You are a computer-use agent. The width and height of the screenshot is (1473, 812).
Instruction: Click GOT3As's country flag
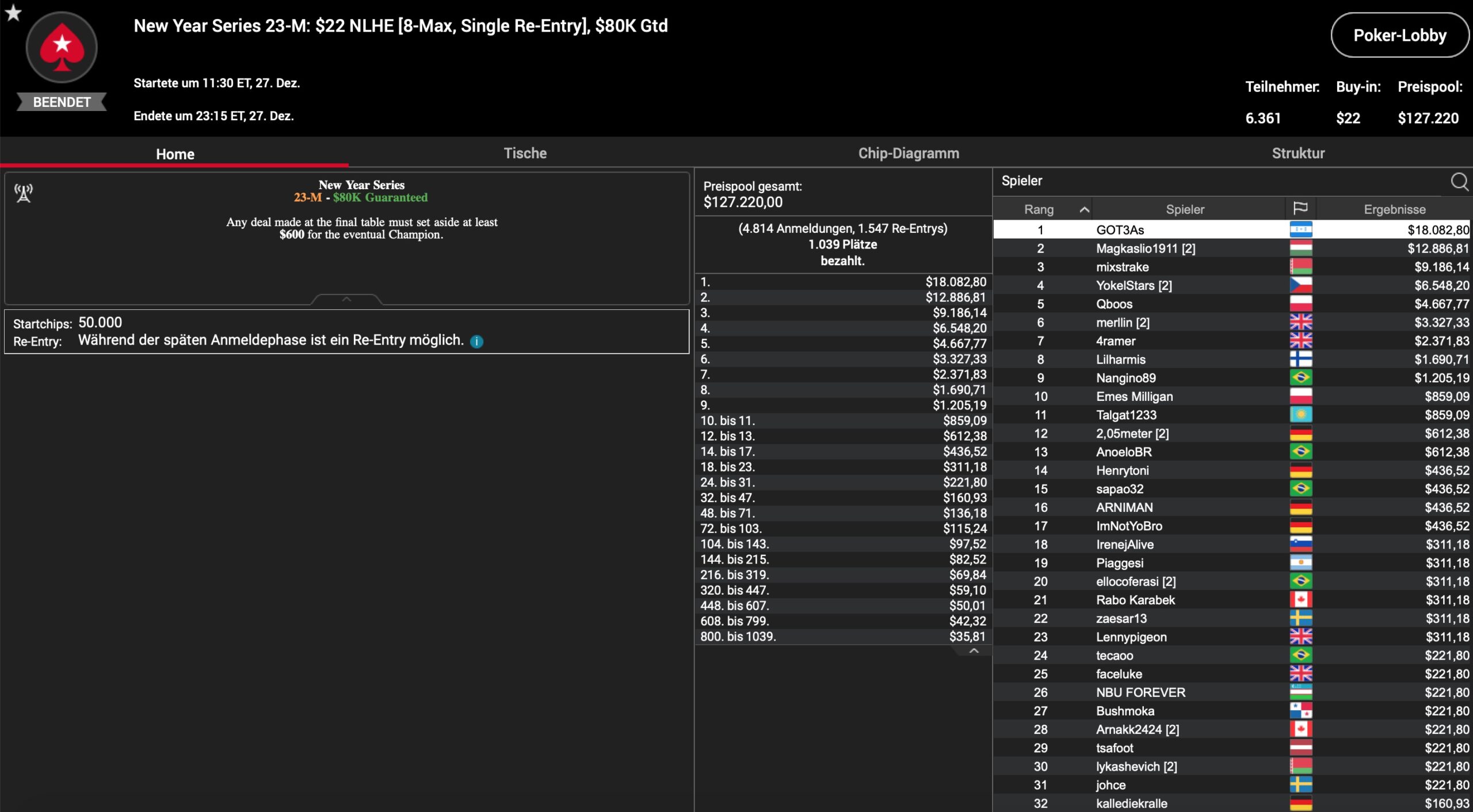1300,229
